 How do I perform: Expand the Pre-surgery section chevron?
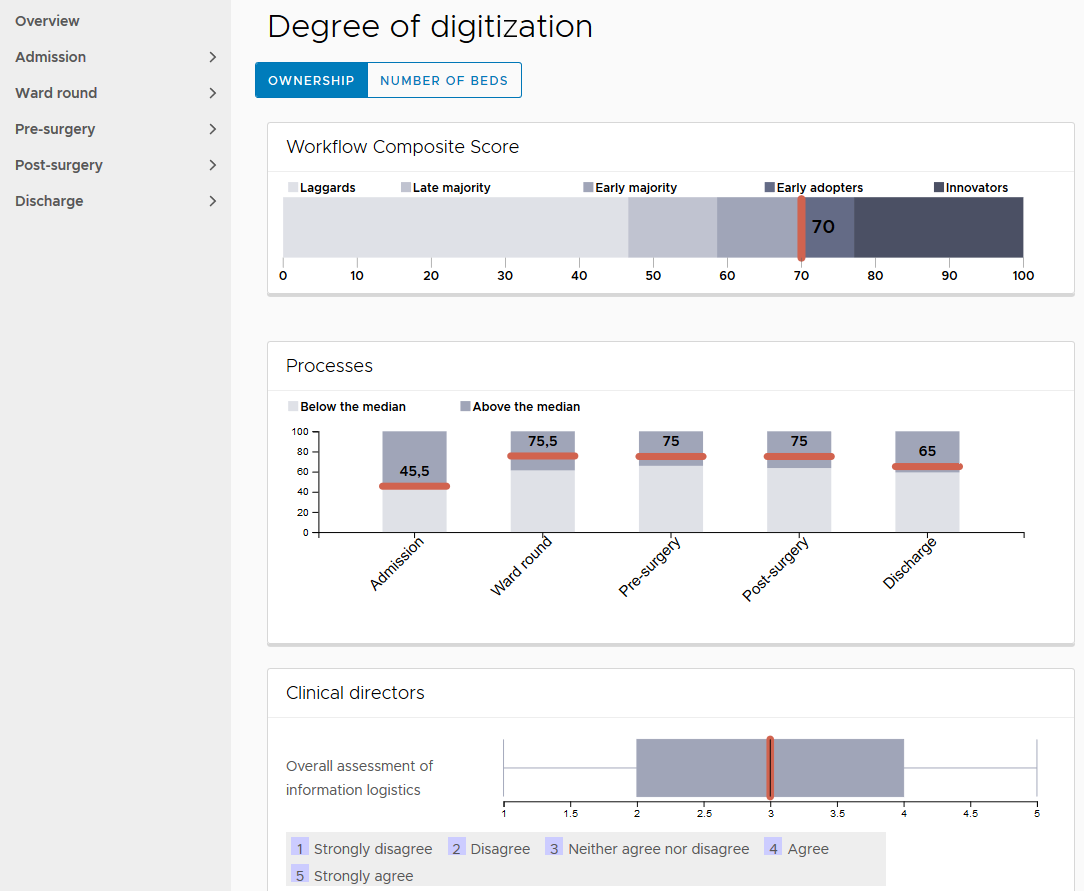point(212,129)
